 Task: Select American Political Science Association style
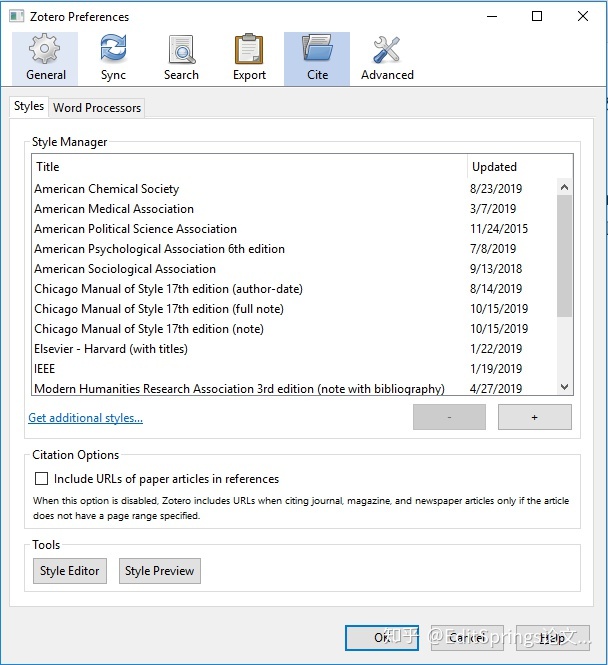295,229
